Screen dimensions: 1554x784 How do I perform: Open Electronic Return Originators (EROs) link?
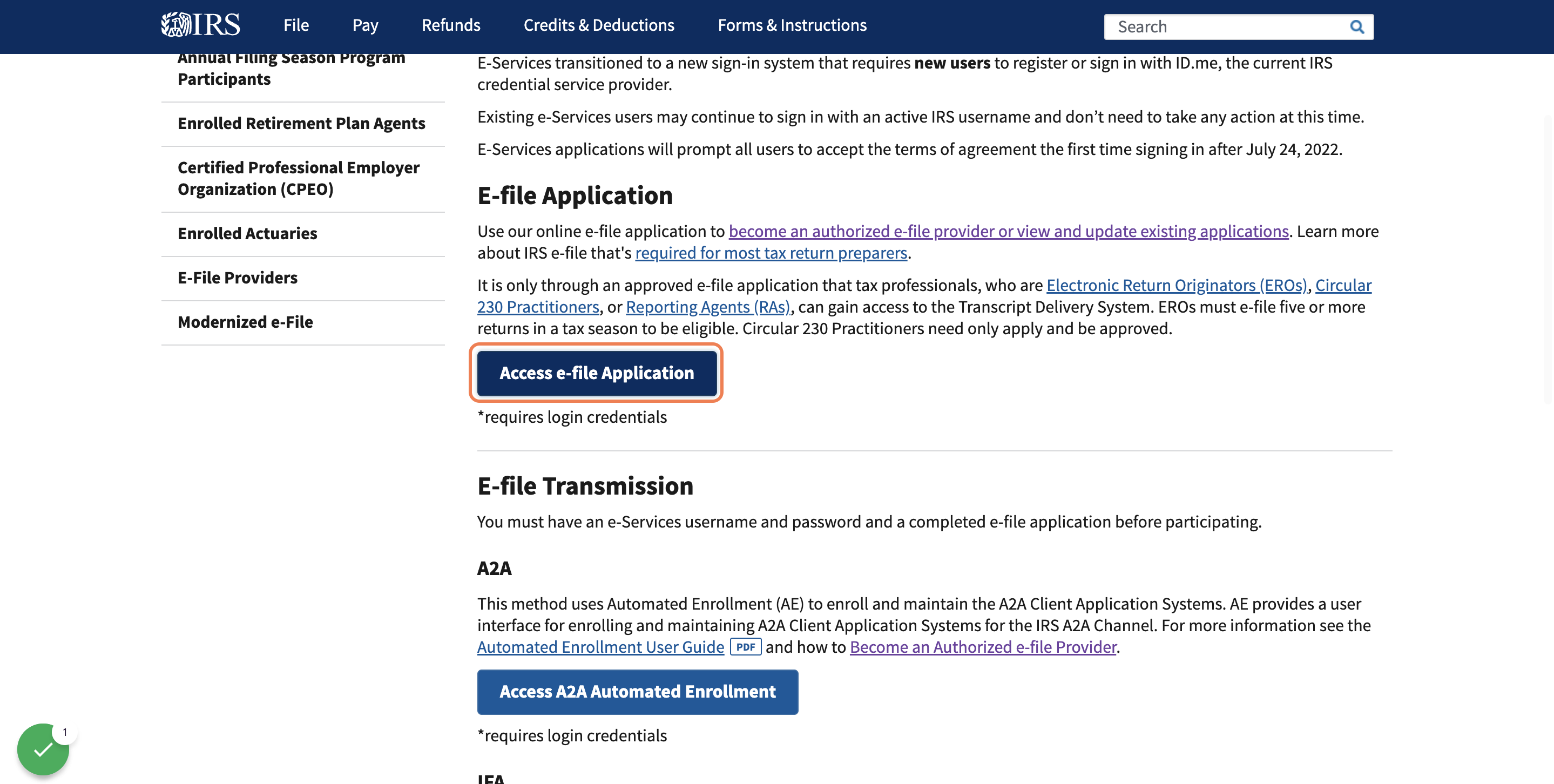pyautogui.click(x=1177, y=285)
